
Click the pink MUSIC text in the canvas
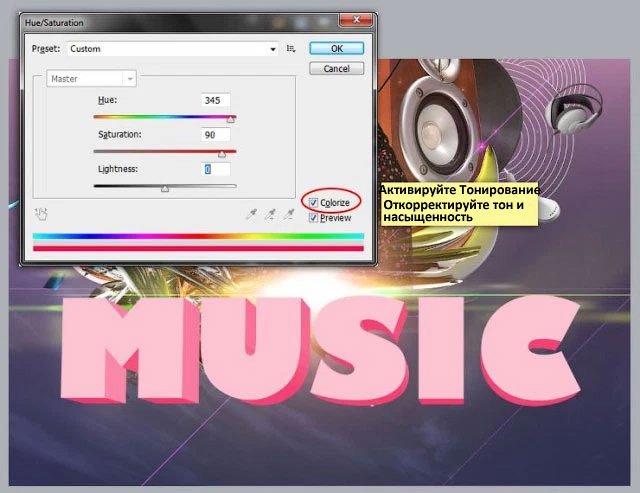(x=320, y=351)
